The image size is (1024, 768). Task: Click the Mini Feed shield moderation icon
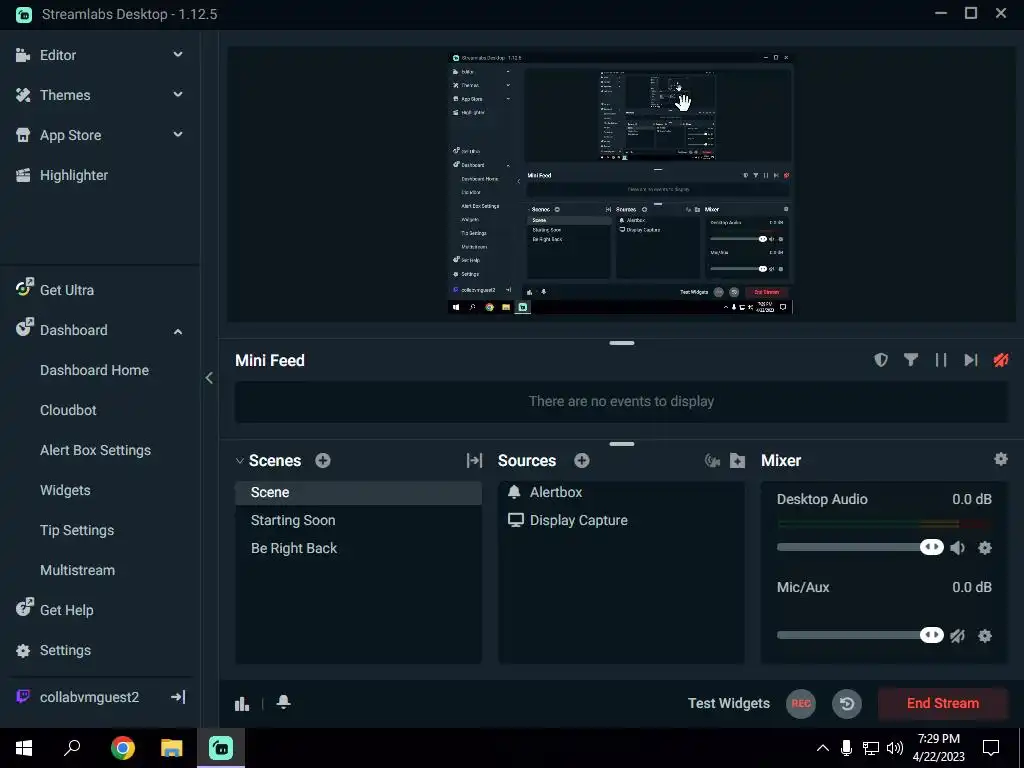[x=881, y=360]
